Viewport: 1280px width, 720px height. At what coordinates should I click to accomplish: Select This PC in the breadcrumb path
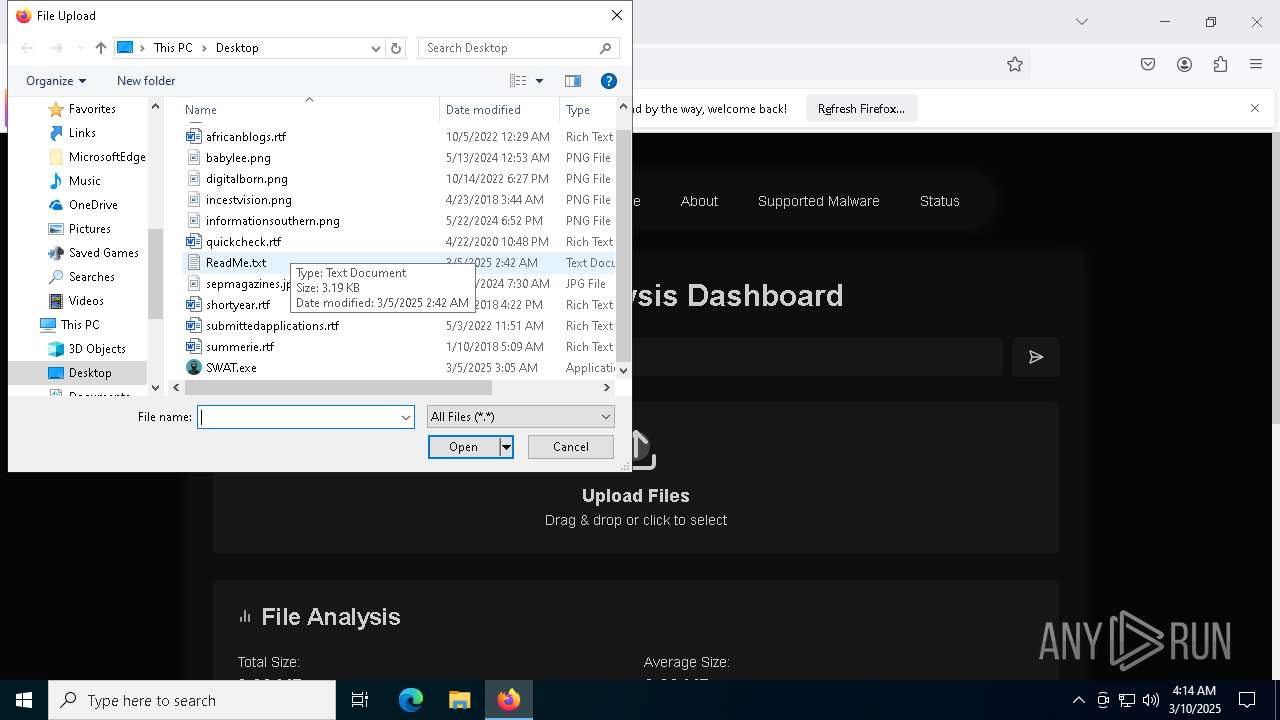click(173, 48)
